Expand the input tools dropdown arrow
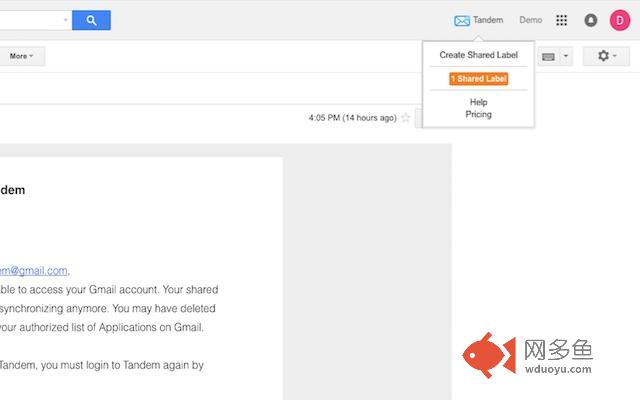Screen dimensions: 640x400 (x=566, y=56)
